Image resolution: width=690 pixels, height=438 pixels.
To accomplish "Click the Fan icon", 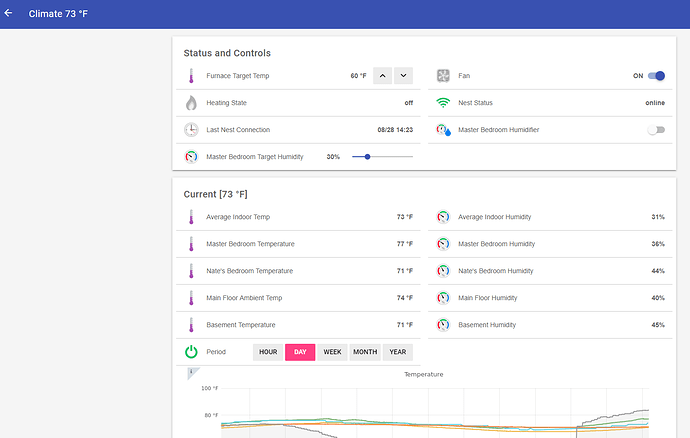I will tap(443, 76).
